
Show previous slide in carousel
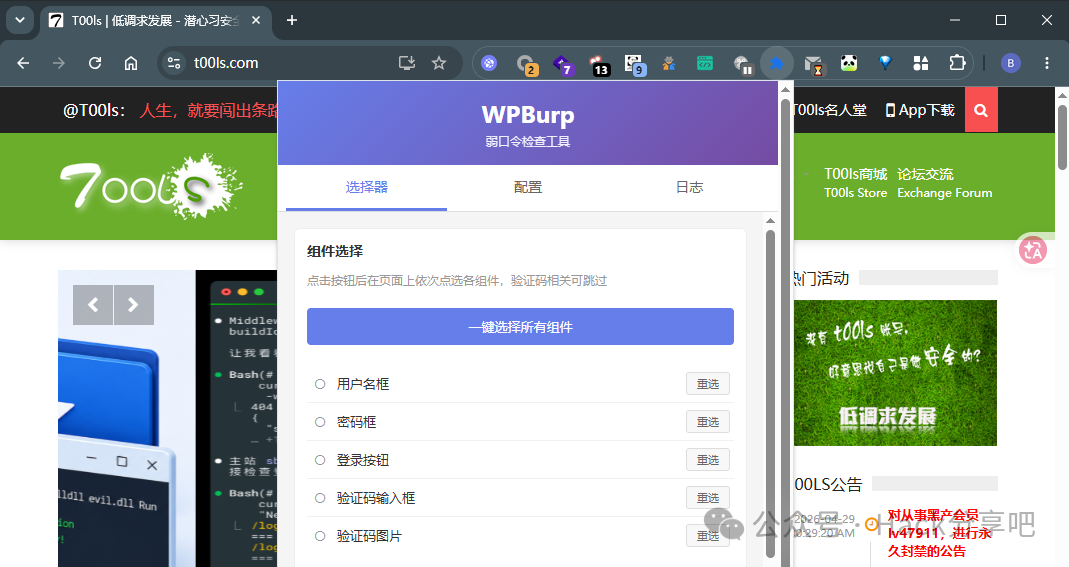93,305
